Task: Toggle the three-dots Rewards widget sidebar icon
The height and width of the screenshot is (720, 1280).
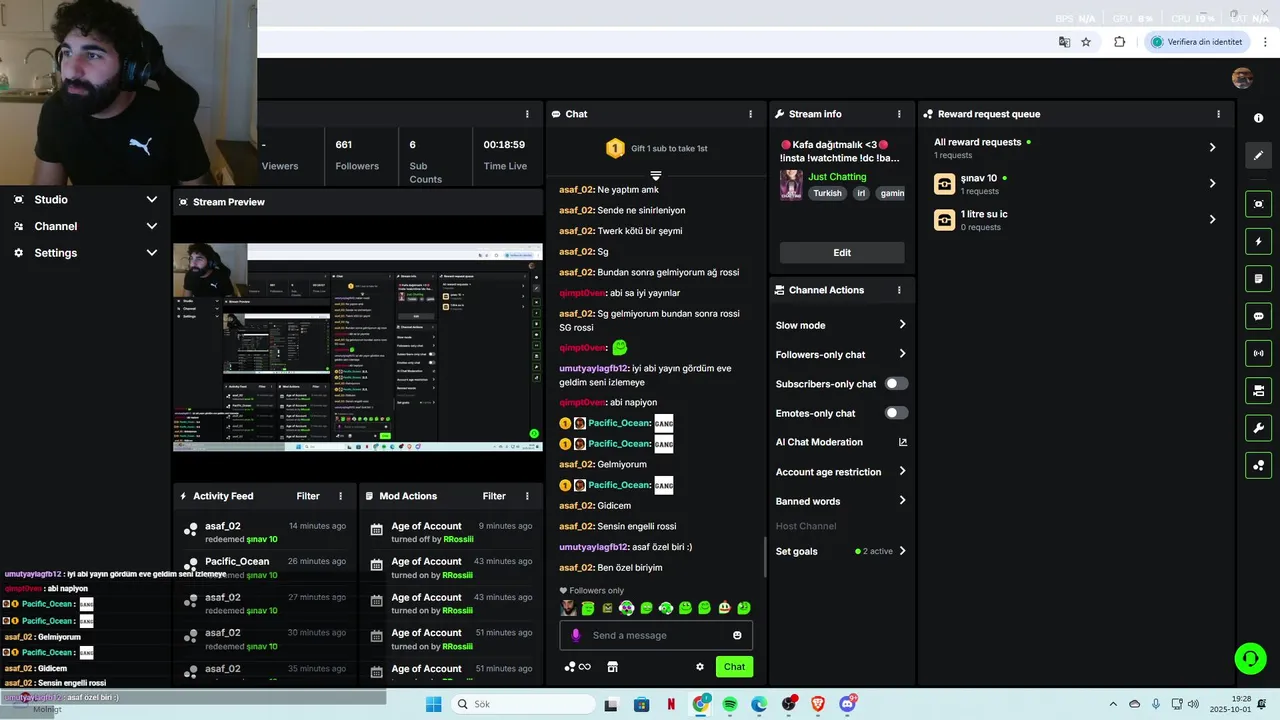Action: click(1258, 465)
